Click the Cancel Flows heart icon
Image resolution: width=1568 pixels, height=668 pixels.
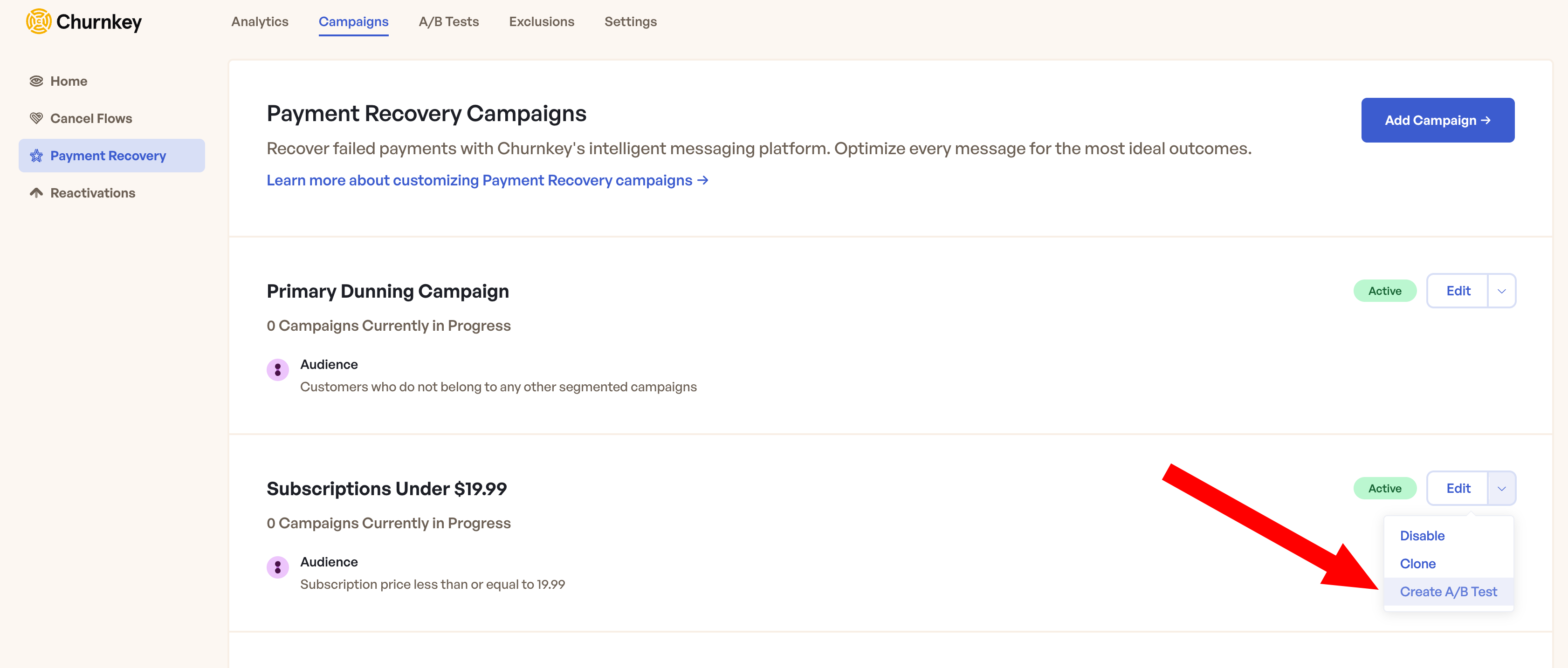[x=36, y=118]
